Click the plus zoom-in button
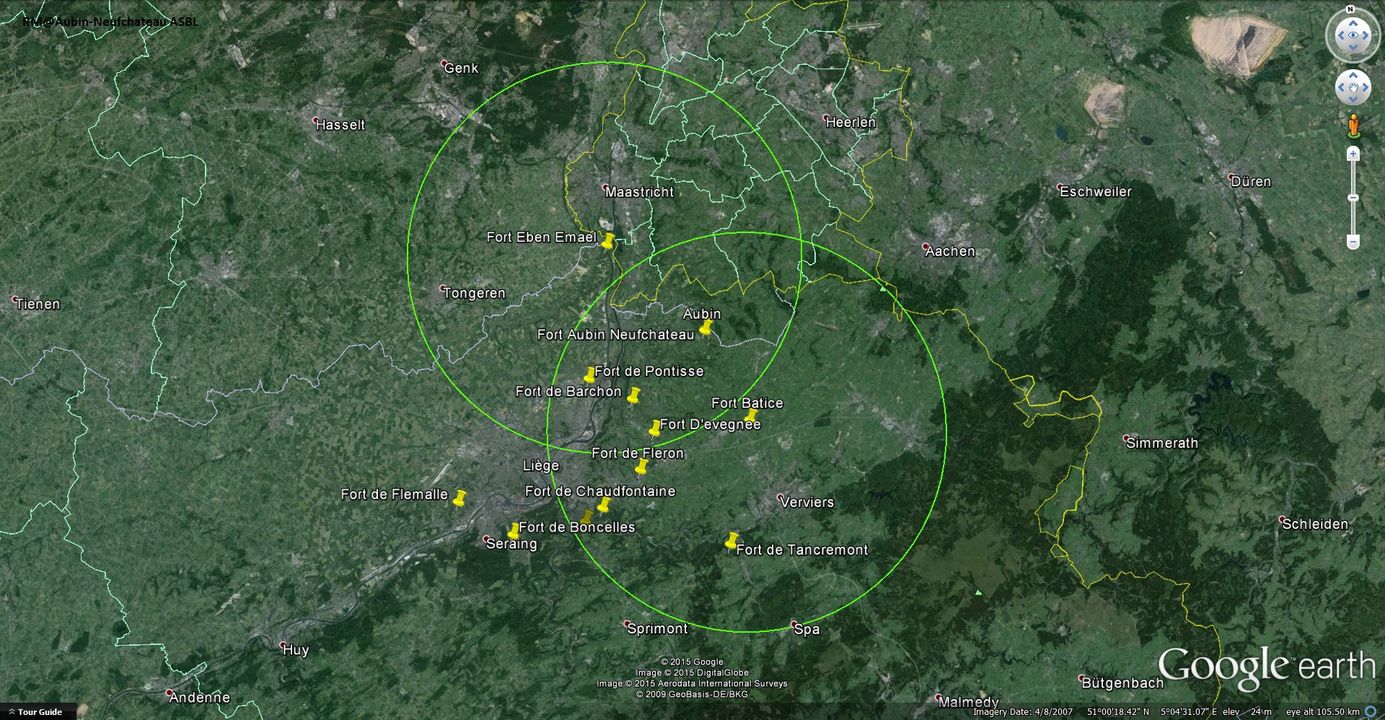The image size is (1385, 720). (x=1353, y=154)
